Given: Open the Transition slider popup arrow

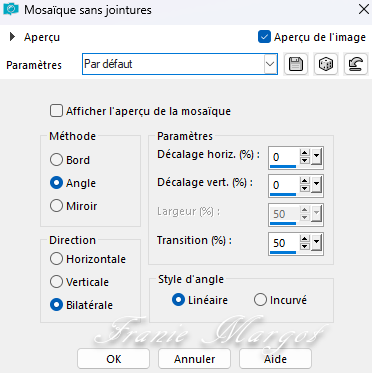Looking at the screenshot, I should (316, 243).
